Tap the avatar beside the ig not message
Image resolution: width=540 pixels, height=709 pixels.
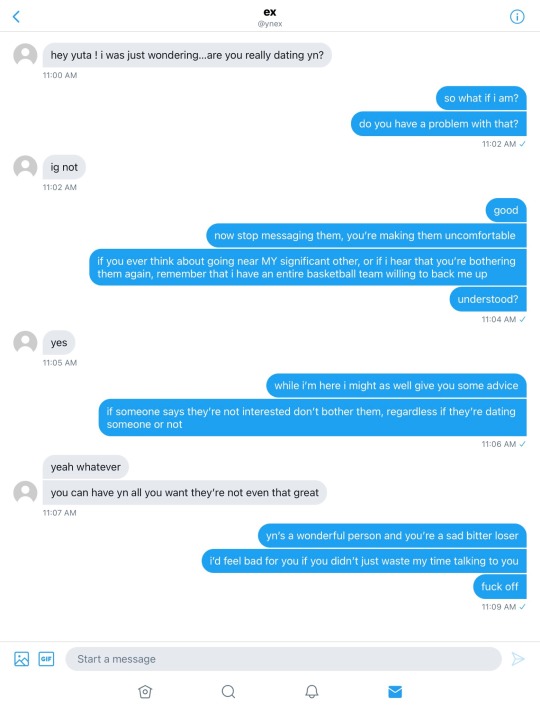click(x=25, y=167)
